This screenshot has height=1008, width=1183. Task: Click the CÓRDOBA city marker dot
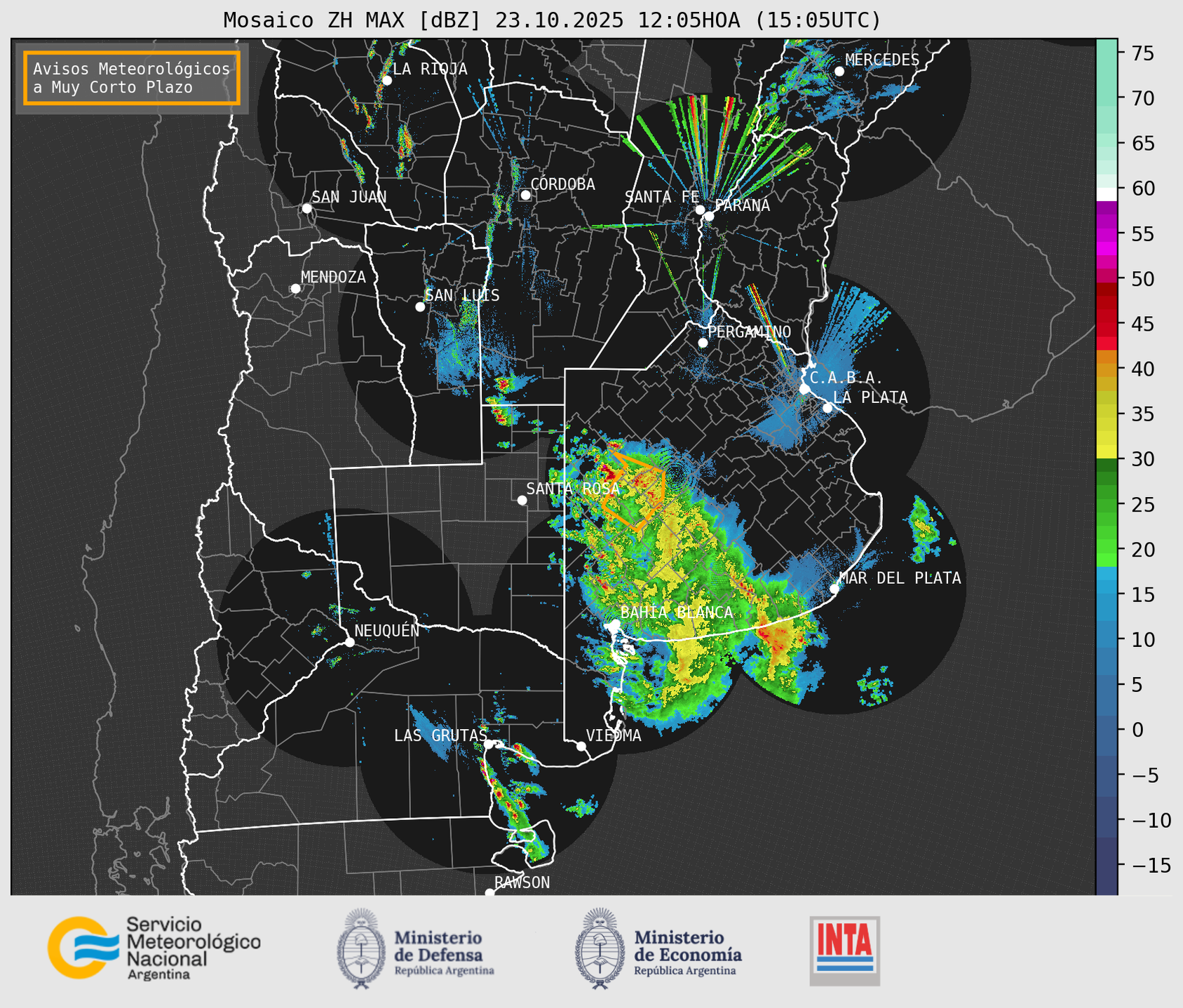coord(525,195)
